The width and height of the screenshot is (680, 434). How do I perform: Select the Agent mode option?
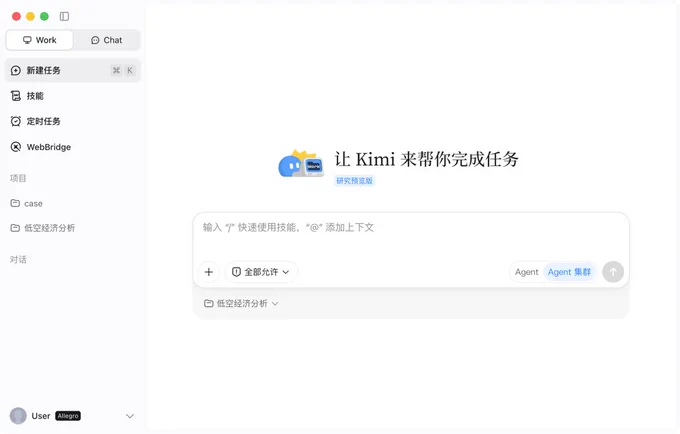click(x=526, y=272)
